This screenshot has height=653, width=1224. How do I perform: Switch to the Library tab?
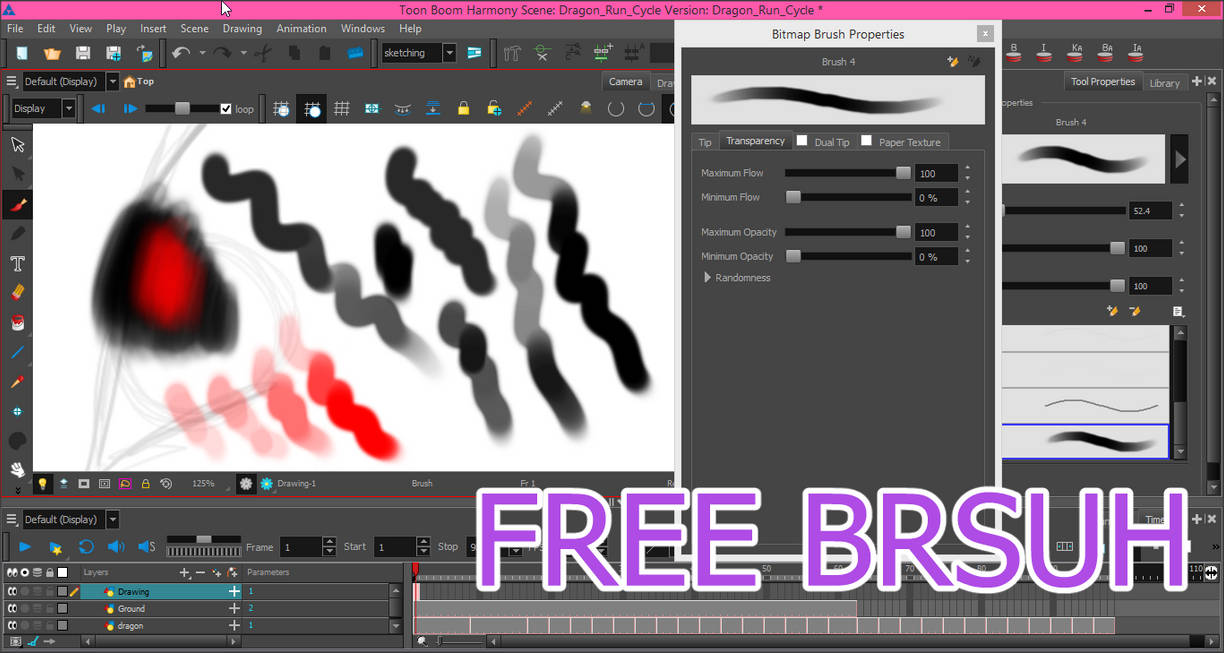(1164, 83)
